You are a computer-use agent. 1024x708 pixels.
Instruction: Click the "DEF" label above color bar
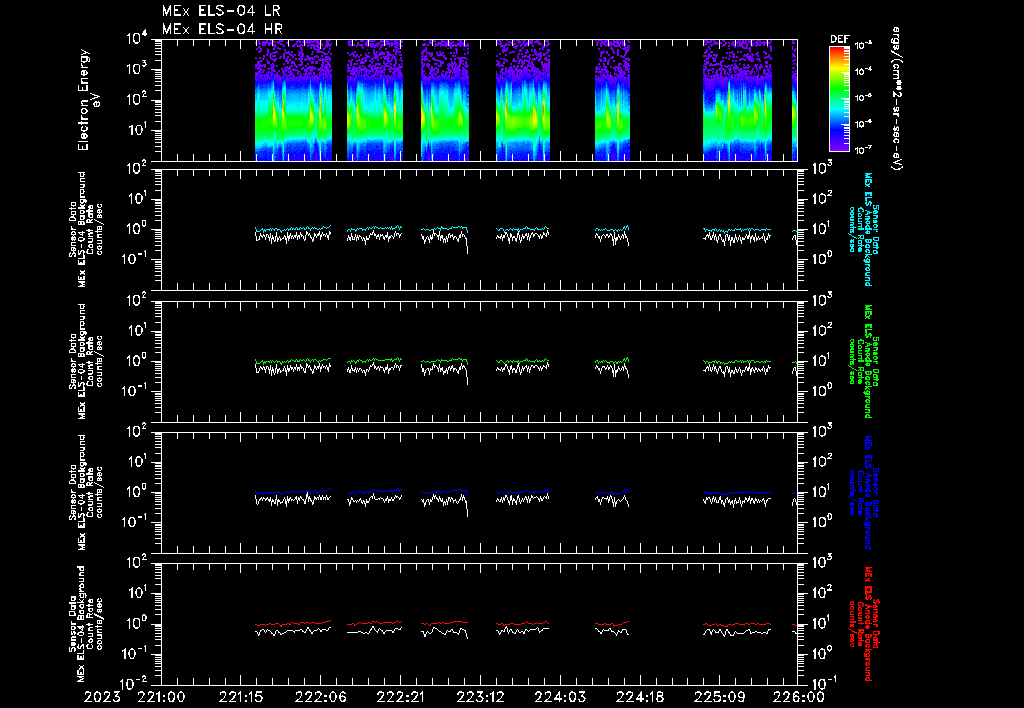(839, 39)
